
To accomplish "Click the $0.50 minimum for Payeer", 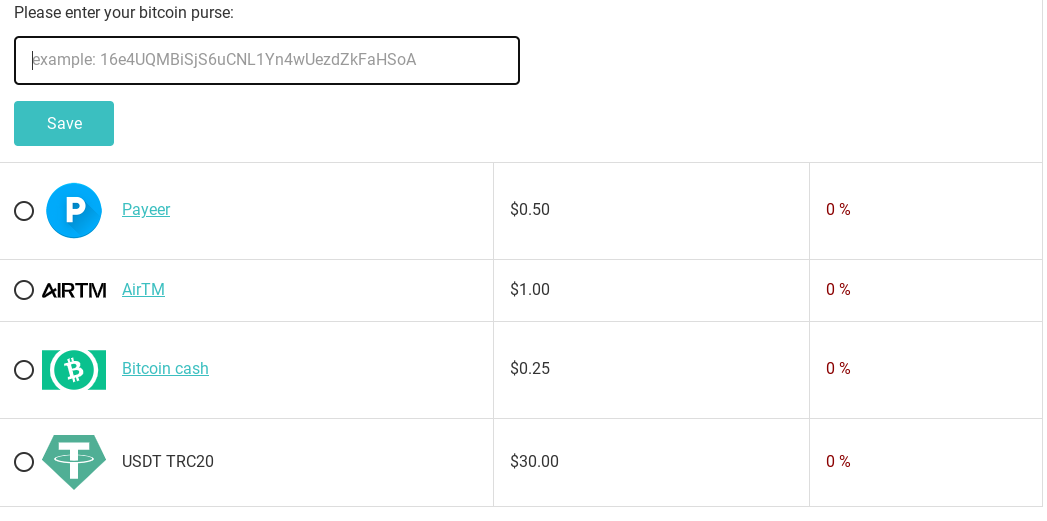I will click(x=530, y=209).
